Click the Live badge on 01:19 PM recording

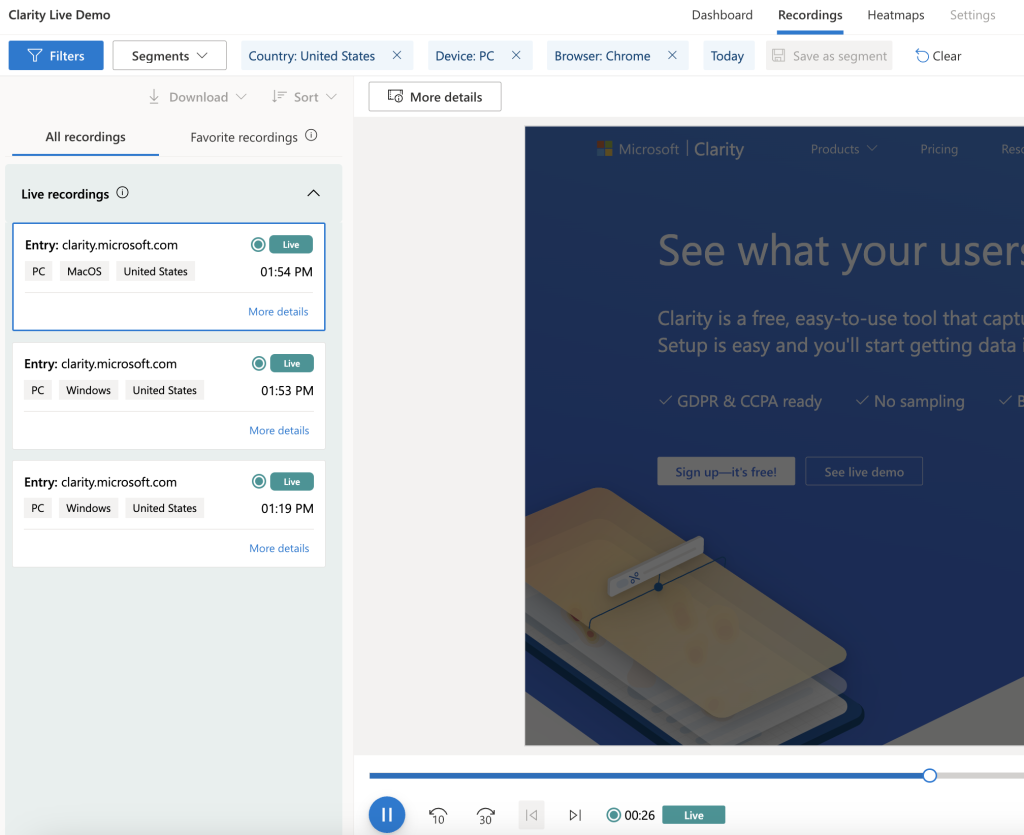(292, 482)
